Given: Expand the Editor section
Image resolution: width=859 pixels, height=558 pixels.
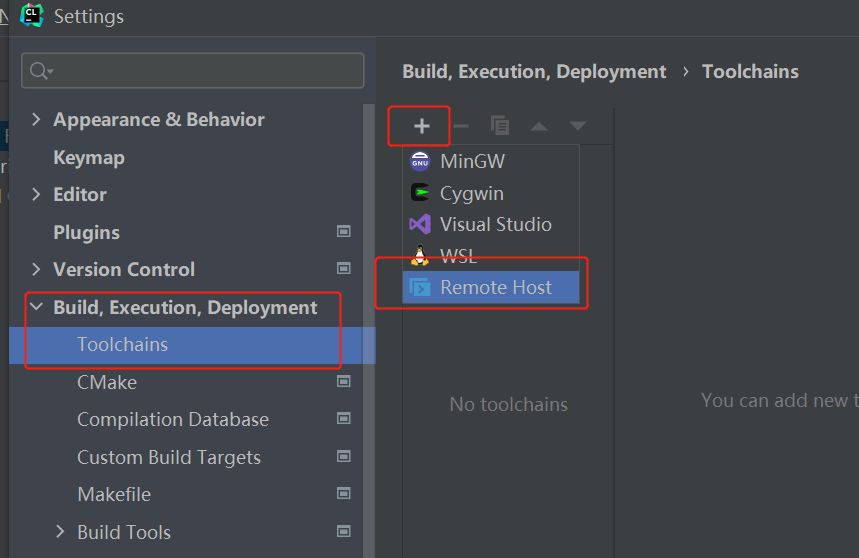Looking at the screenshot, I should (36, 194).
